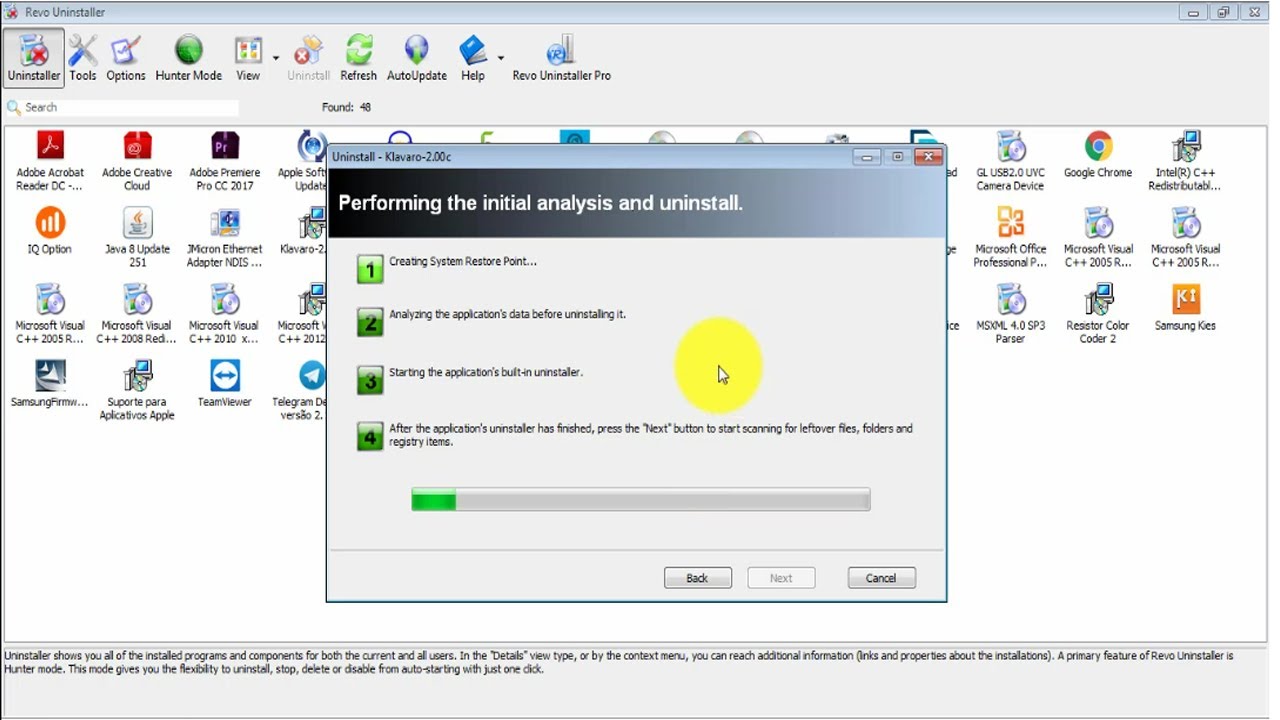Select the Uninstaller toolbar button
This screenshot has width=1280, height=720.
34,58
